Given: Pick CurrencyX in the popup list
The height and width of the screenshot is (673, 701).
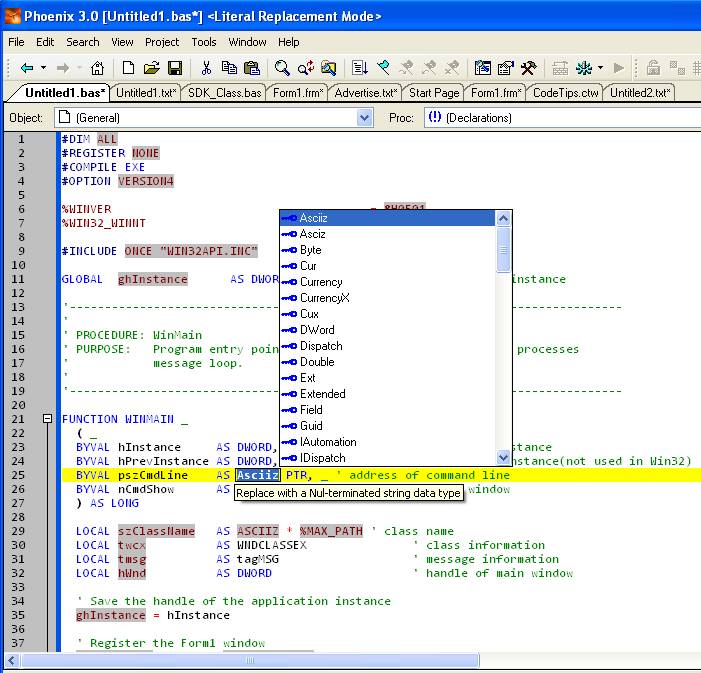Looking at the screenshot, I should click(x=387, y=298).
